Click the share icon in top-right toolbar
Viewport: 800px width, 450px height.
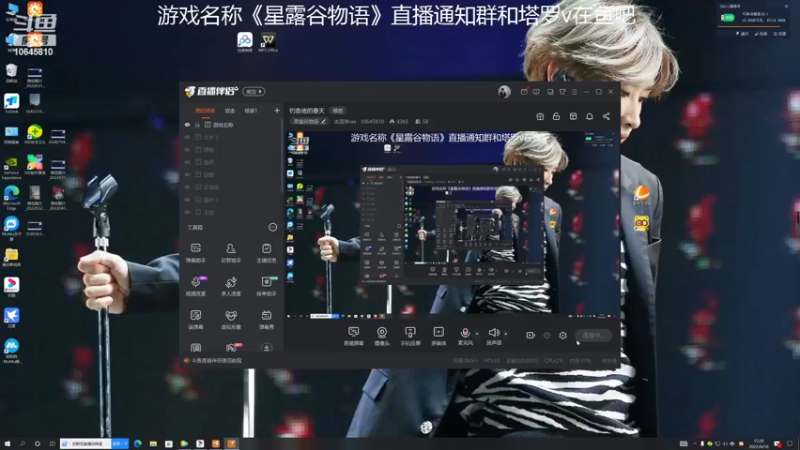606,116
